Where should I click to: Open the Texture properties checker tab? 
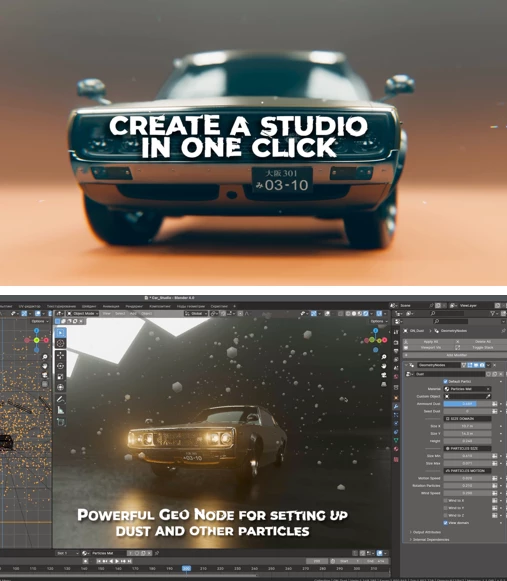click(396, 459)
